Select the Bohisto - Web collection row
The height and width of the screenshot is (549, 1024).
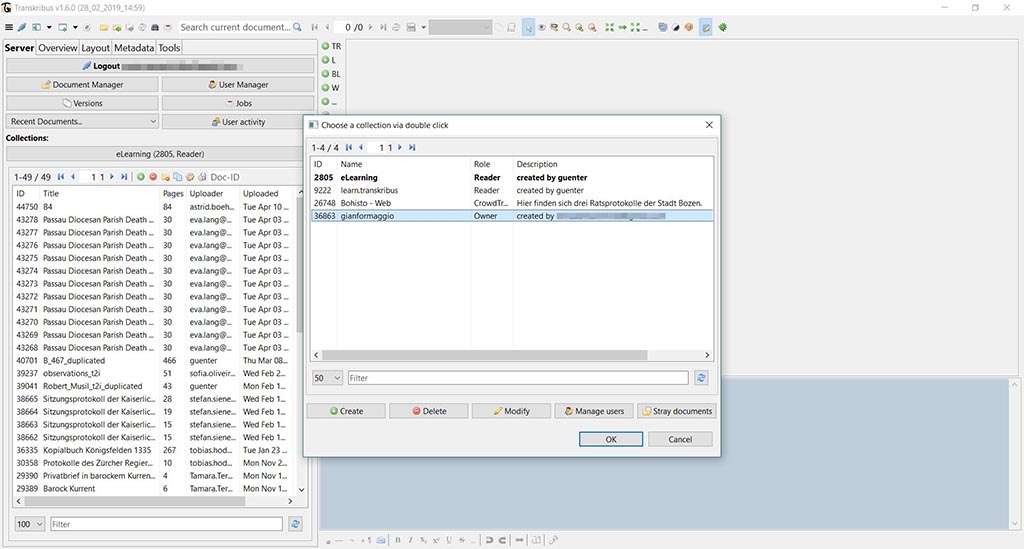tap(512, 203)
